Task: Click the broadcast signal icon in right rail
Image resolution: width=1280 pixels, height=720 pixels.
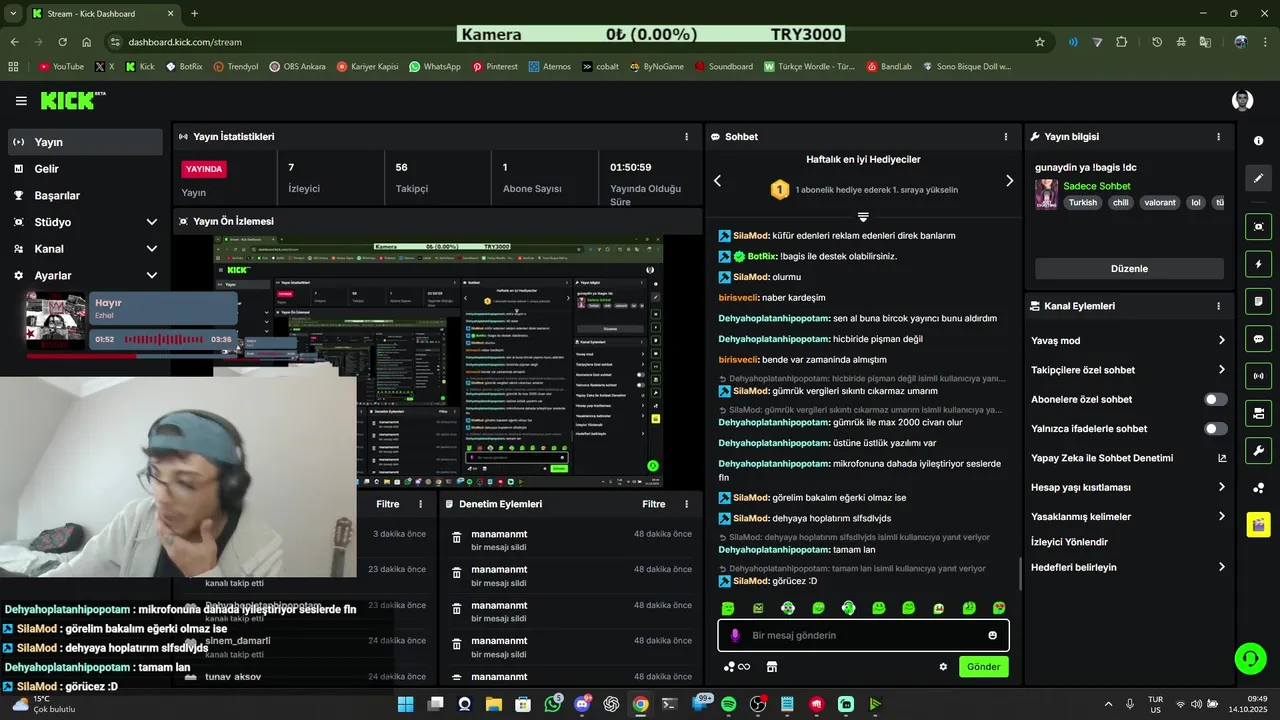Action: click(1259, 376)
